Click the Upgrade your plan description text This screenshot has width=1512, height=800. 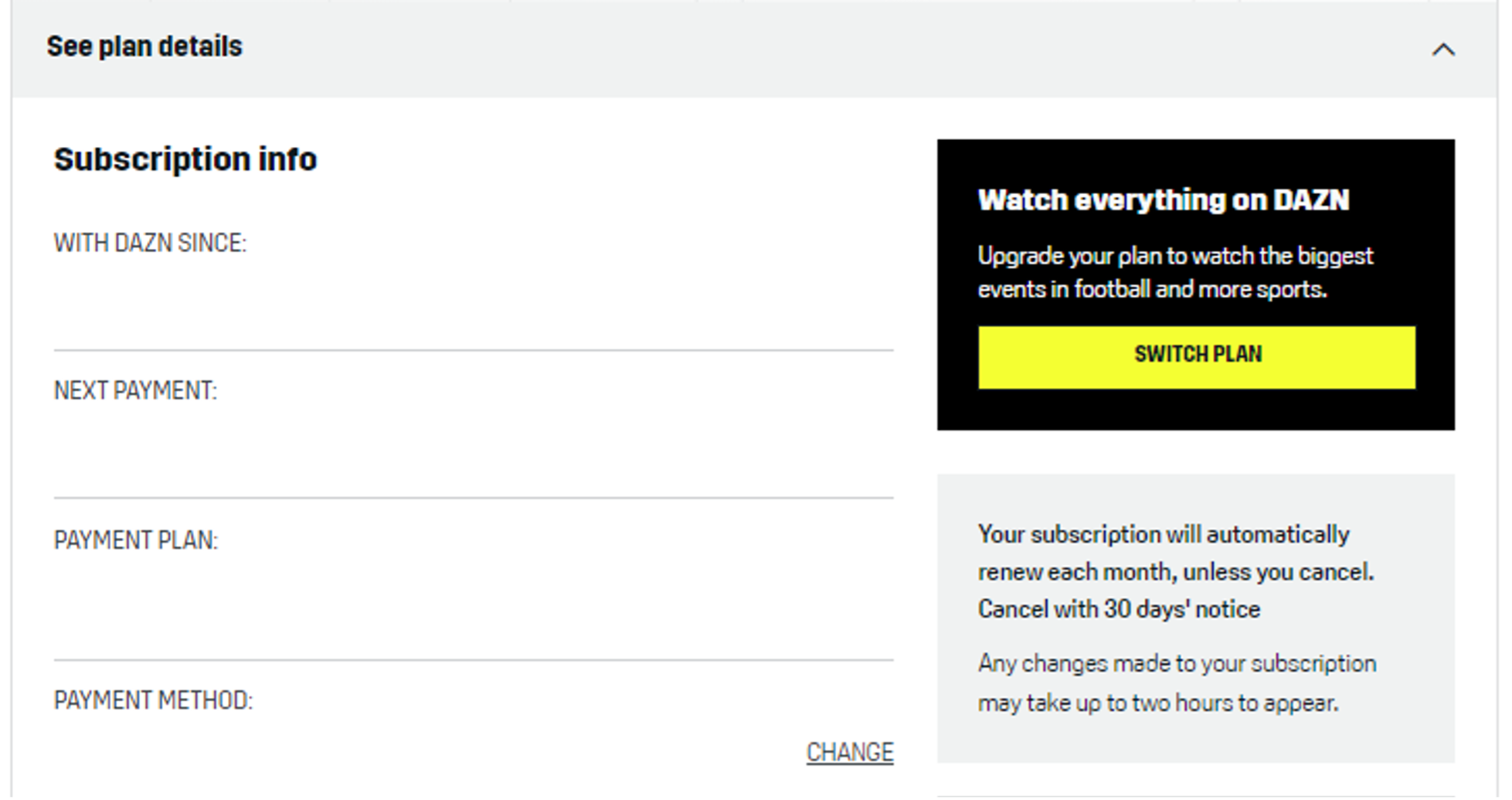coord(1174,272)
